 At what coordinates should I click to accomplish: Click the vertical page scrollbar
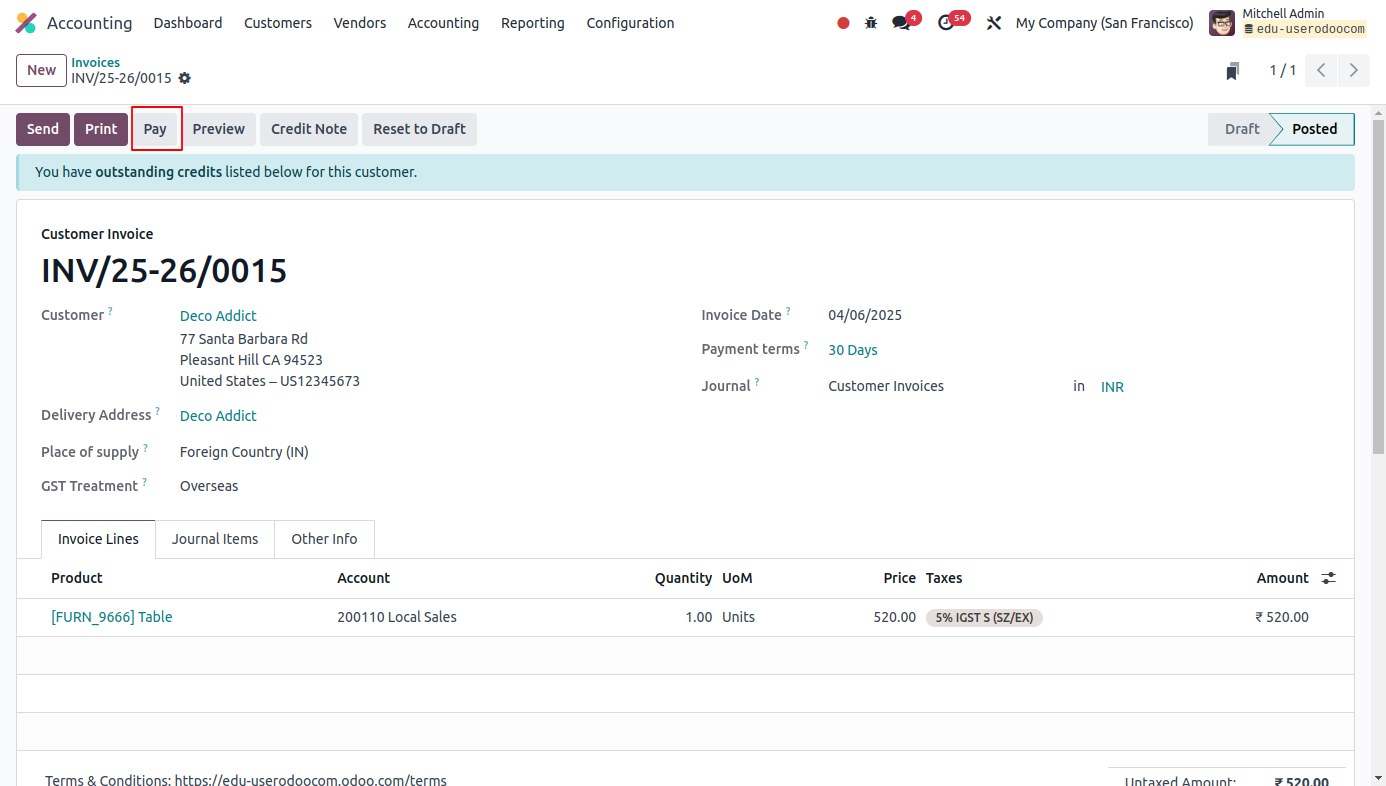coord(1378,300)
